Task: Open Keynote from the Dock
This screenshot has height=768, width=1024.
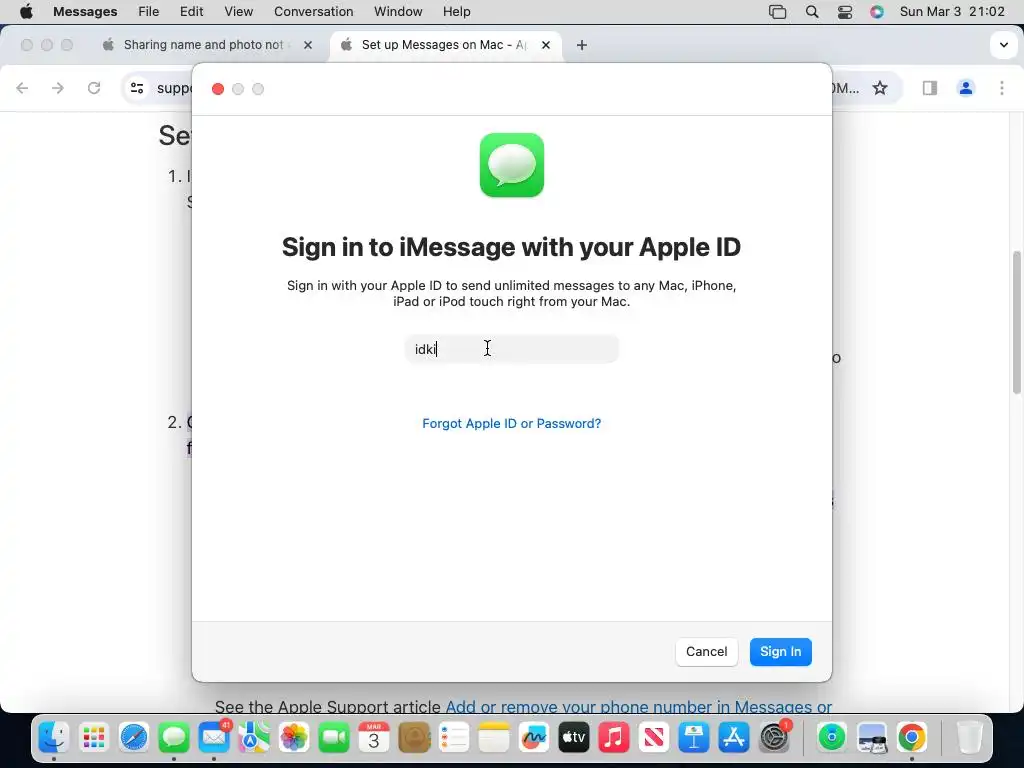Action: tap(694, 737)
